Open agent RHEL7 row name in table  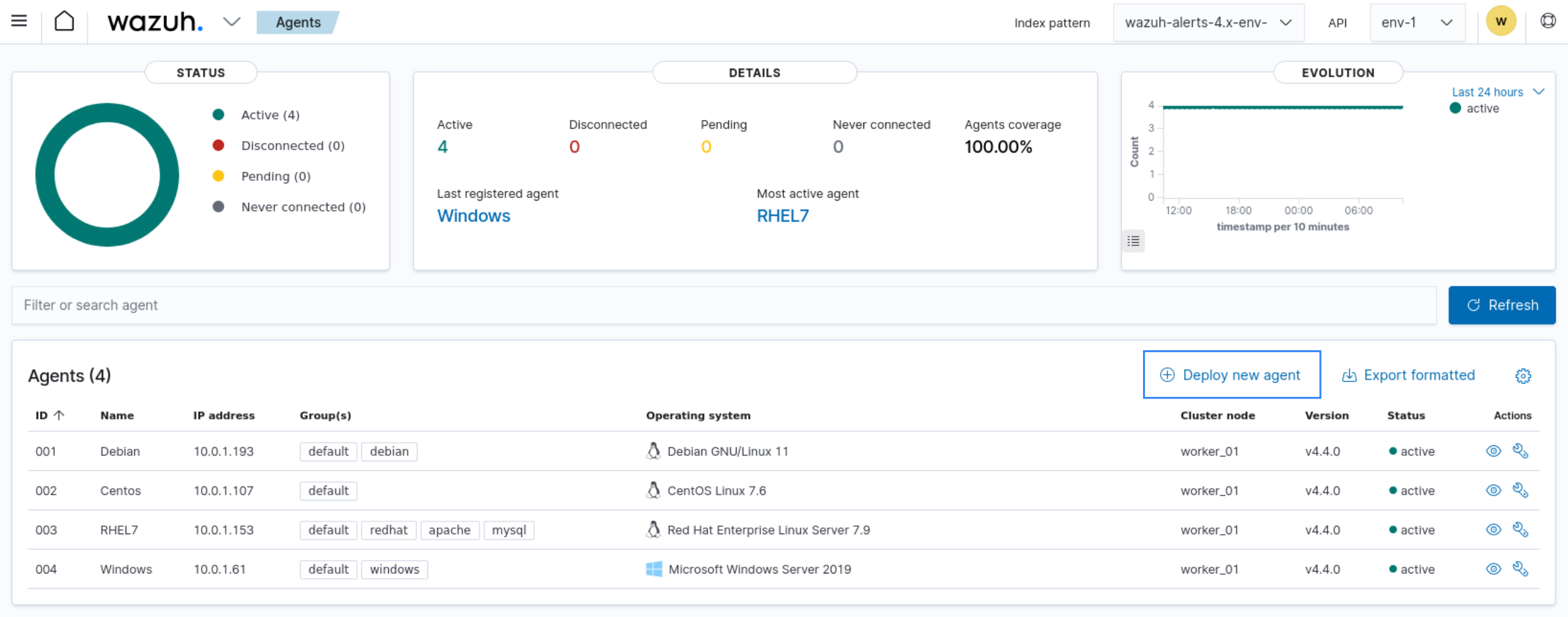coord(119,530)
